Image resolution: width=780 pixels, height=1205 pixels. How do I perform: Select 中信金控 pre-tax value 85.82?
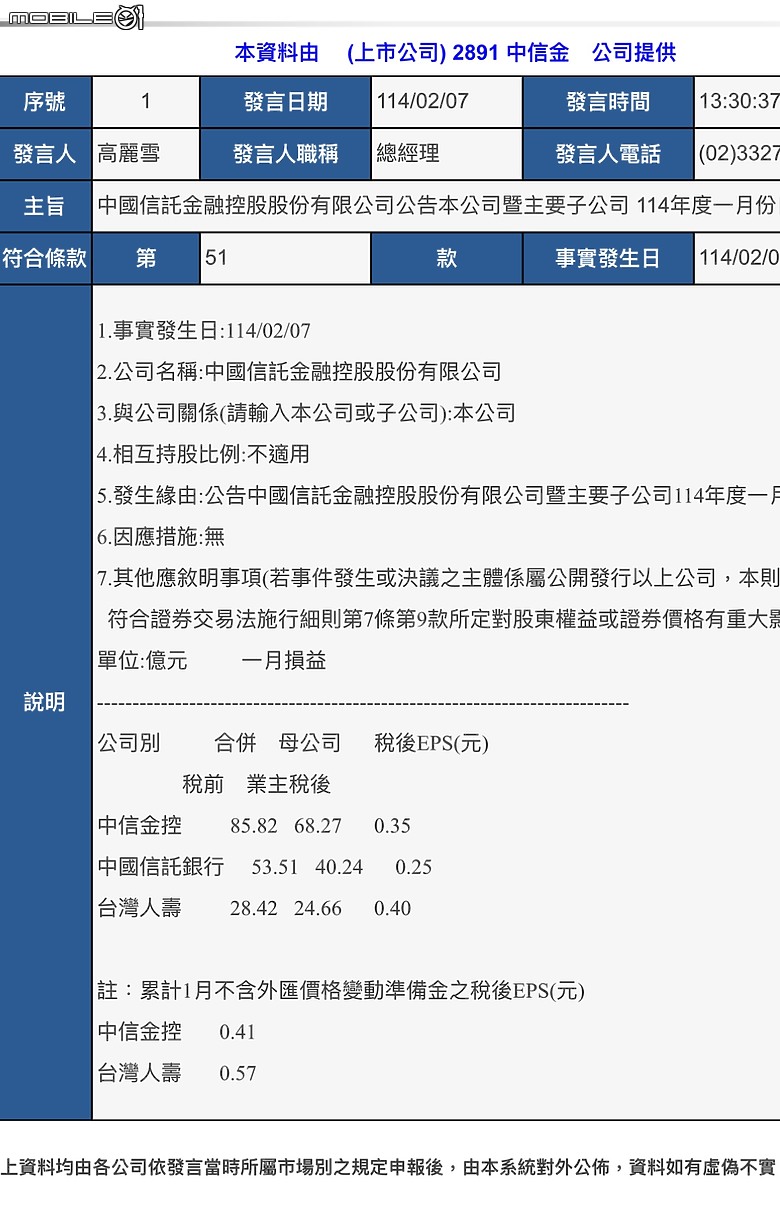[x=253, y=826]
